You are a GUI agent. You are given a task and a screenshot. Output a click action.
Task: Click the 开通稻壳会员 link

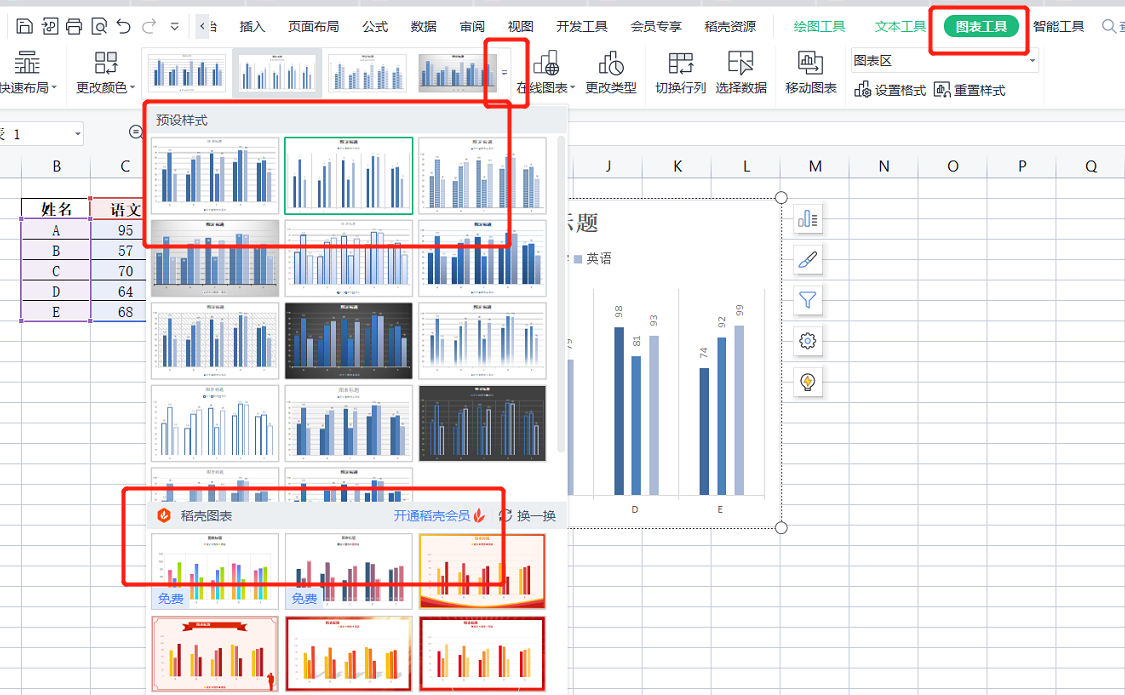(x=431, y=515)
